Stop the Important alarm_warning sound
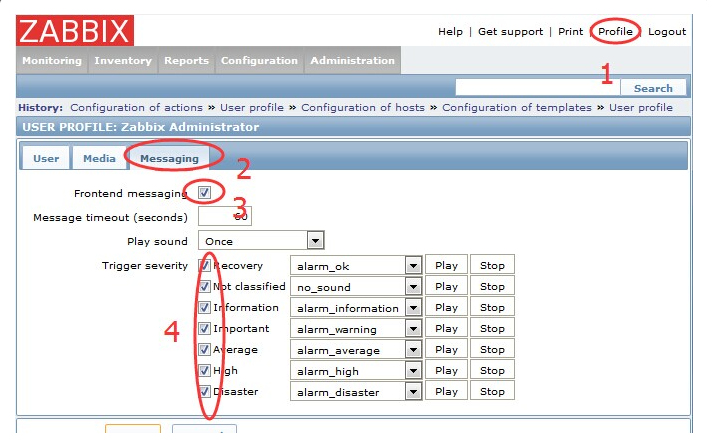Screen dimensions: 707x435 tap(492, 328)
